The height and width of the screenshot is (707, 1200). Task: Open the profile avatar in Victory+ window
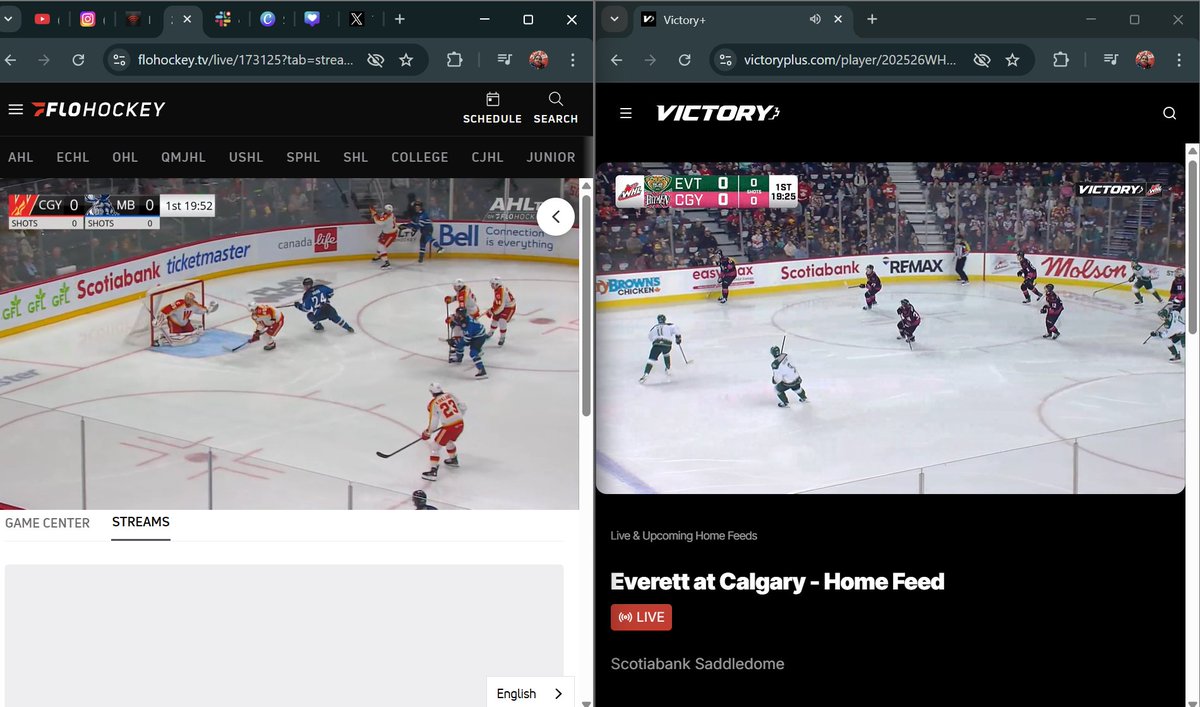tap(1145, 60)
